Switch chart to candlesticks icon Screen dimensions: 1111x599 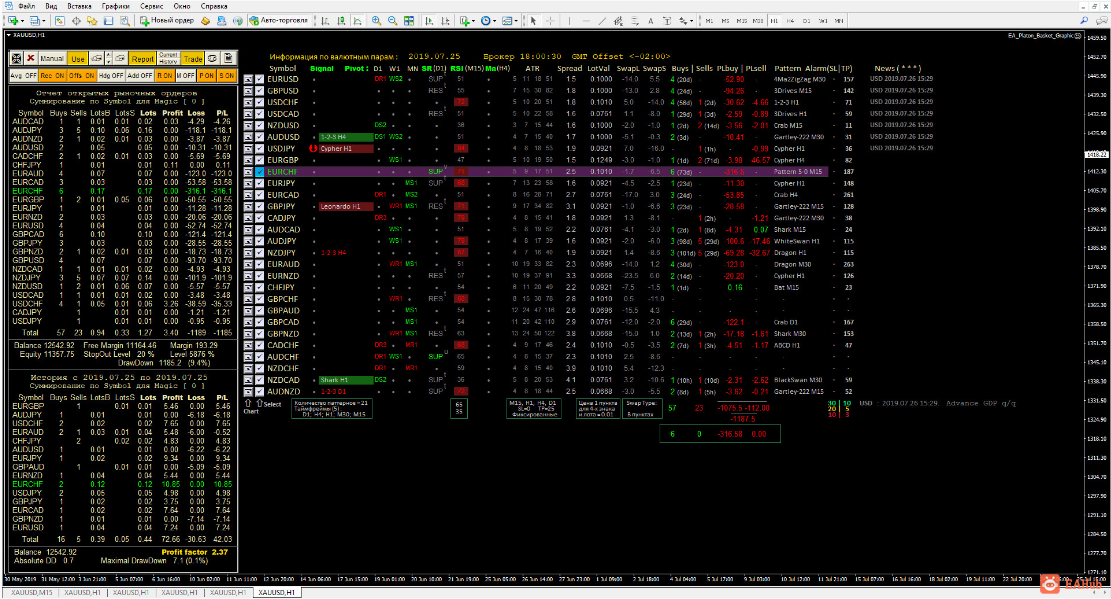point(341,21)
